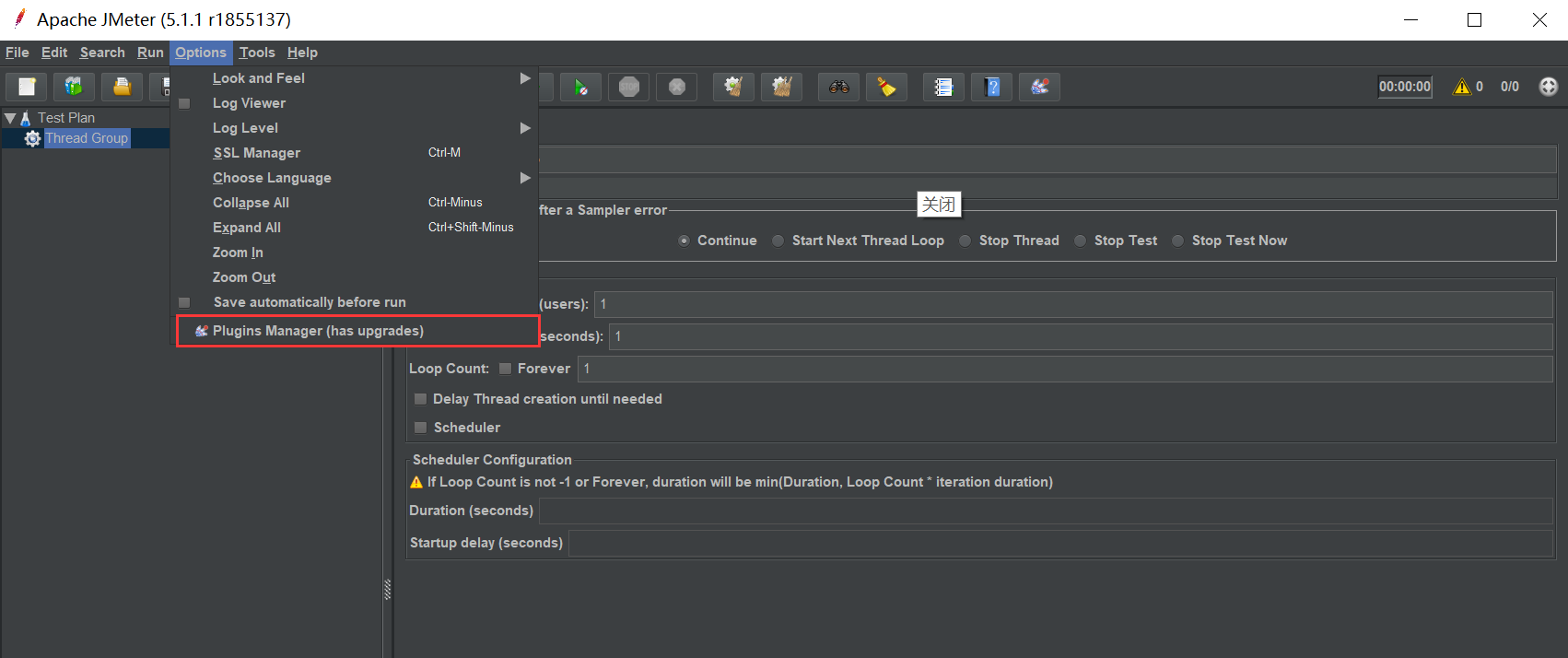Click the ramp-up seconds input field
Image resolution: width=1568 pixels, height=658 pixels.
pyautogui.click(x=1081, y=336)
